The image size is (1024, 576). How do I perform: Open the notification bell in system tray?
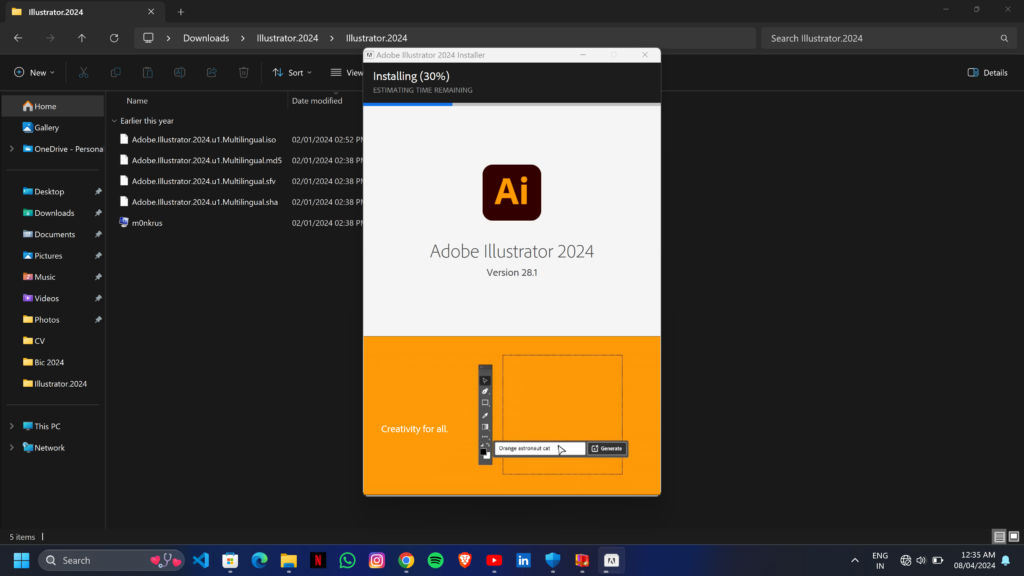tap(1006, 560)
